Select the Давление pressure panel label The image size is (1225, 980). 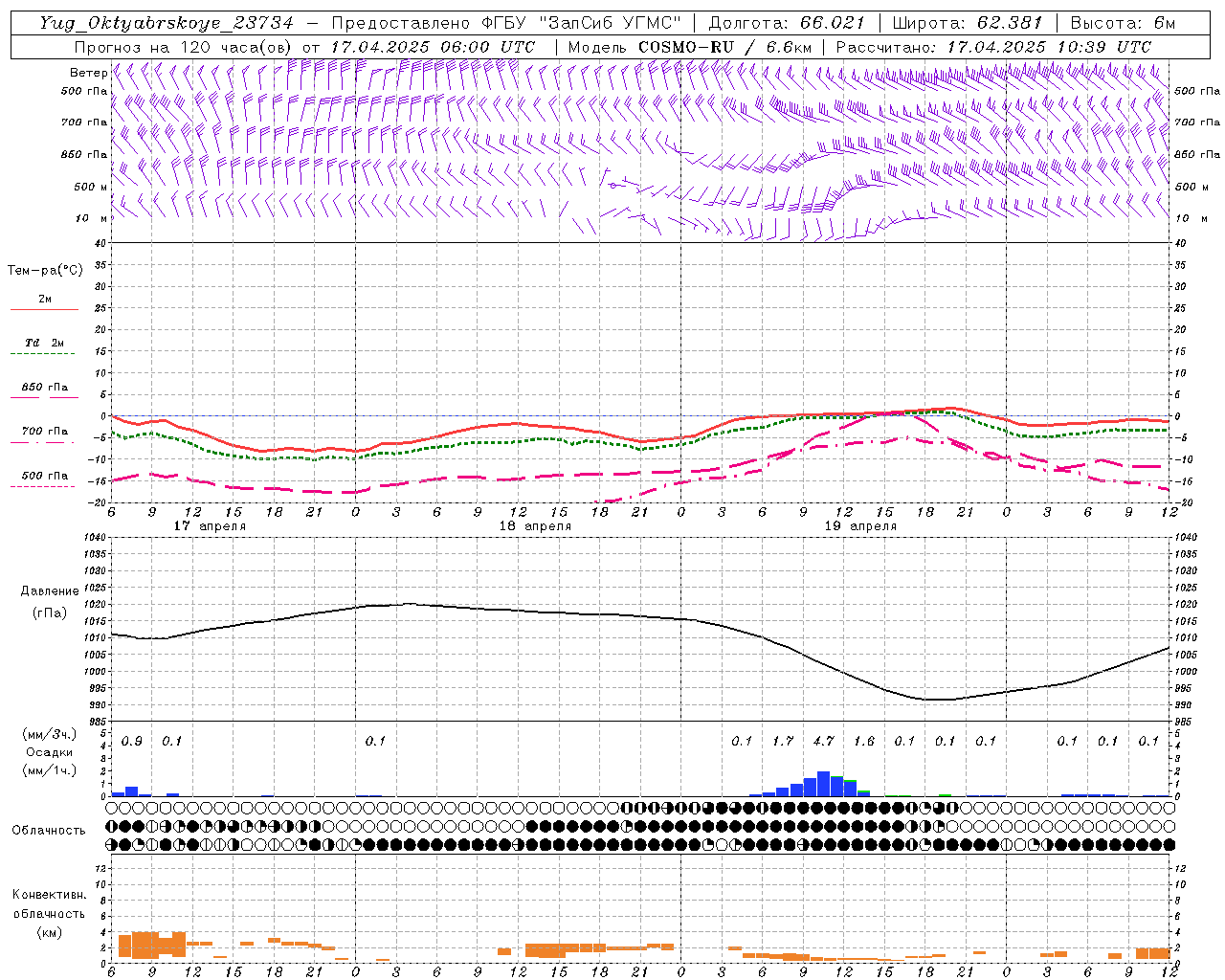(x=50, y=591)
